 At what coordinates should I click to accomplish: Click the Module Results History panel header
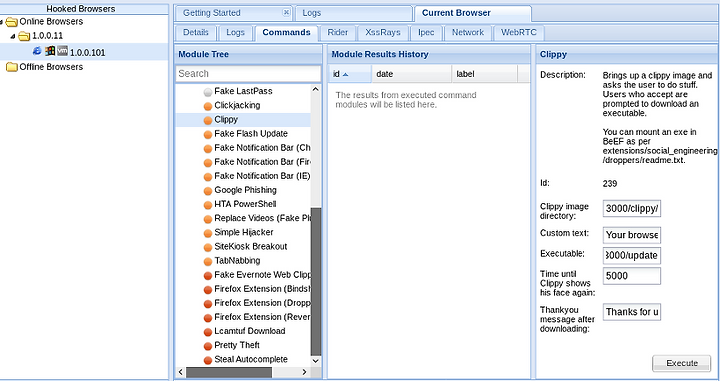tap(429, 54)
